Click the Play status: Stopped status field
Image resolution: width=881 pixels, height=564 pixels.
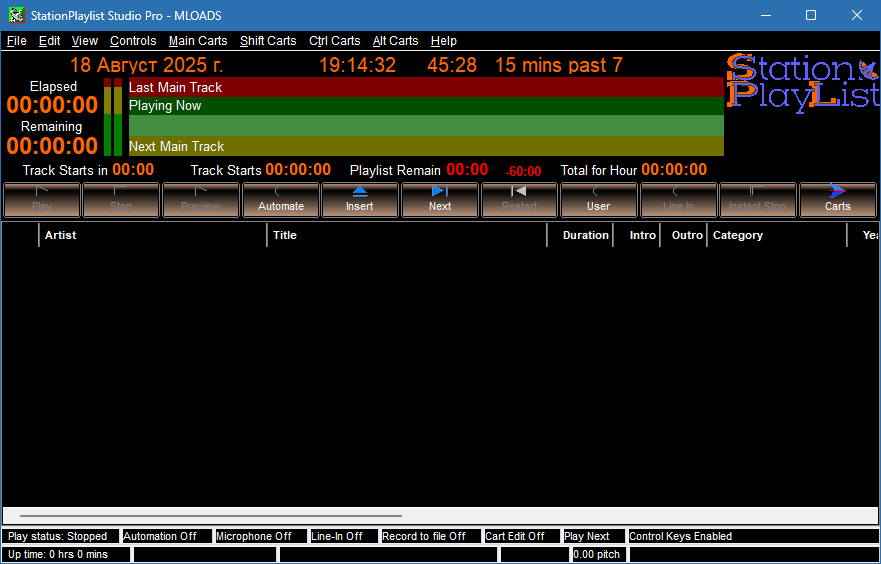[60, 536]
